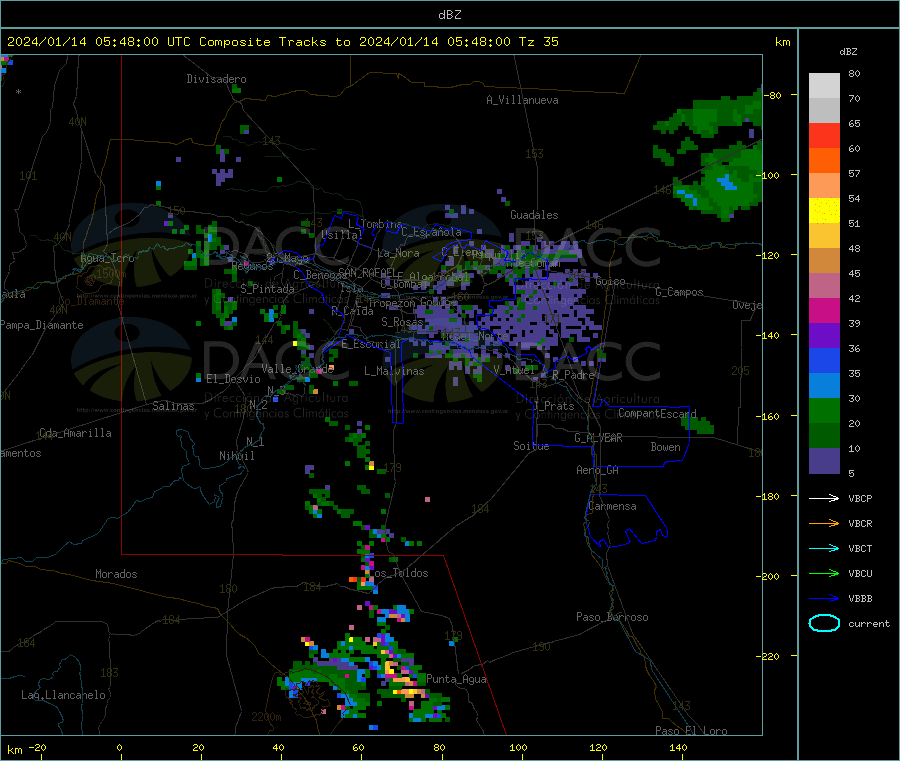Click the Paso_El_Loro map label
Image resolution: width=900 pixels, height=761 pixels.
click(691, 730)
